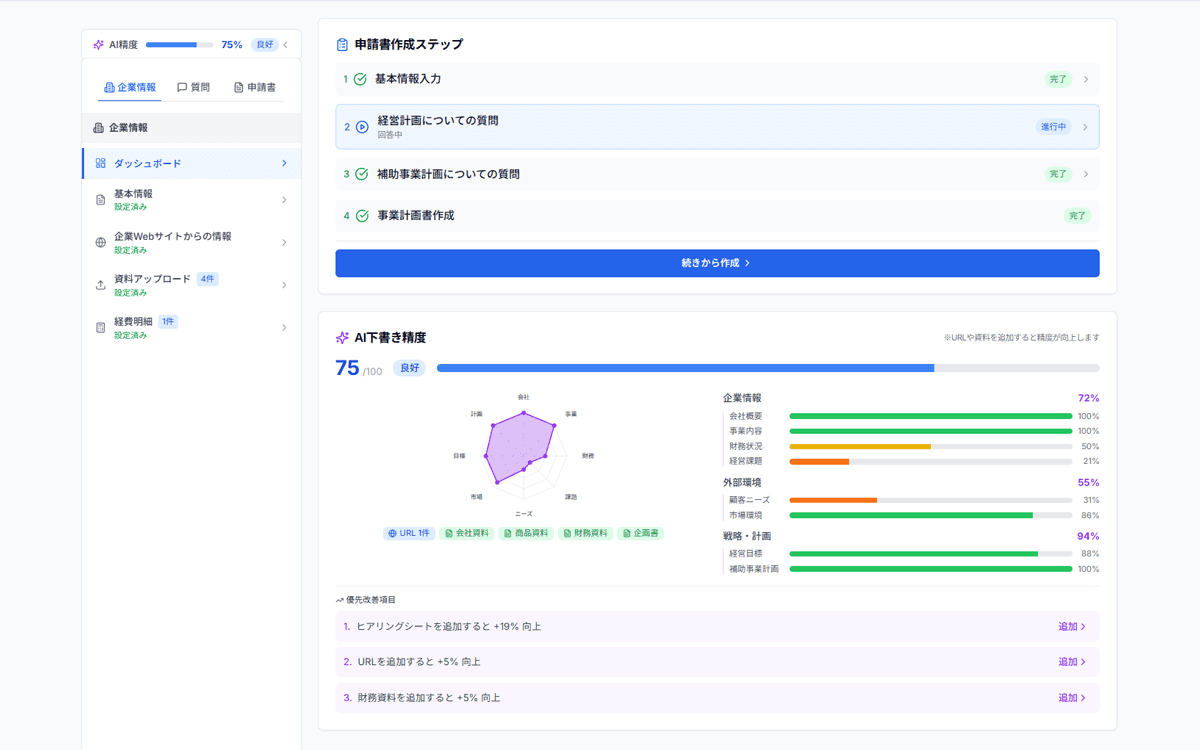Click the green 完了 badge on 事業計画書作成
The height and width of the screenshot is (750, 1200).
pyautogui.click(x=1077, y=215)
